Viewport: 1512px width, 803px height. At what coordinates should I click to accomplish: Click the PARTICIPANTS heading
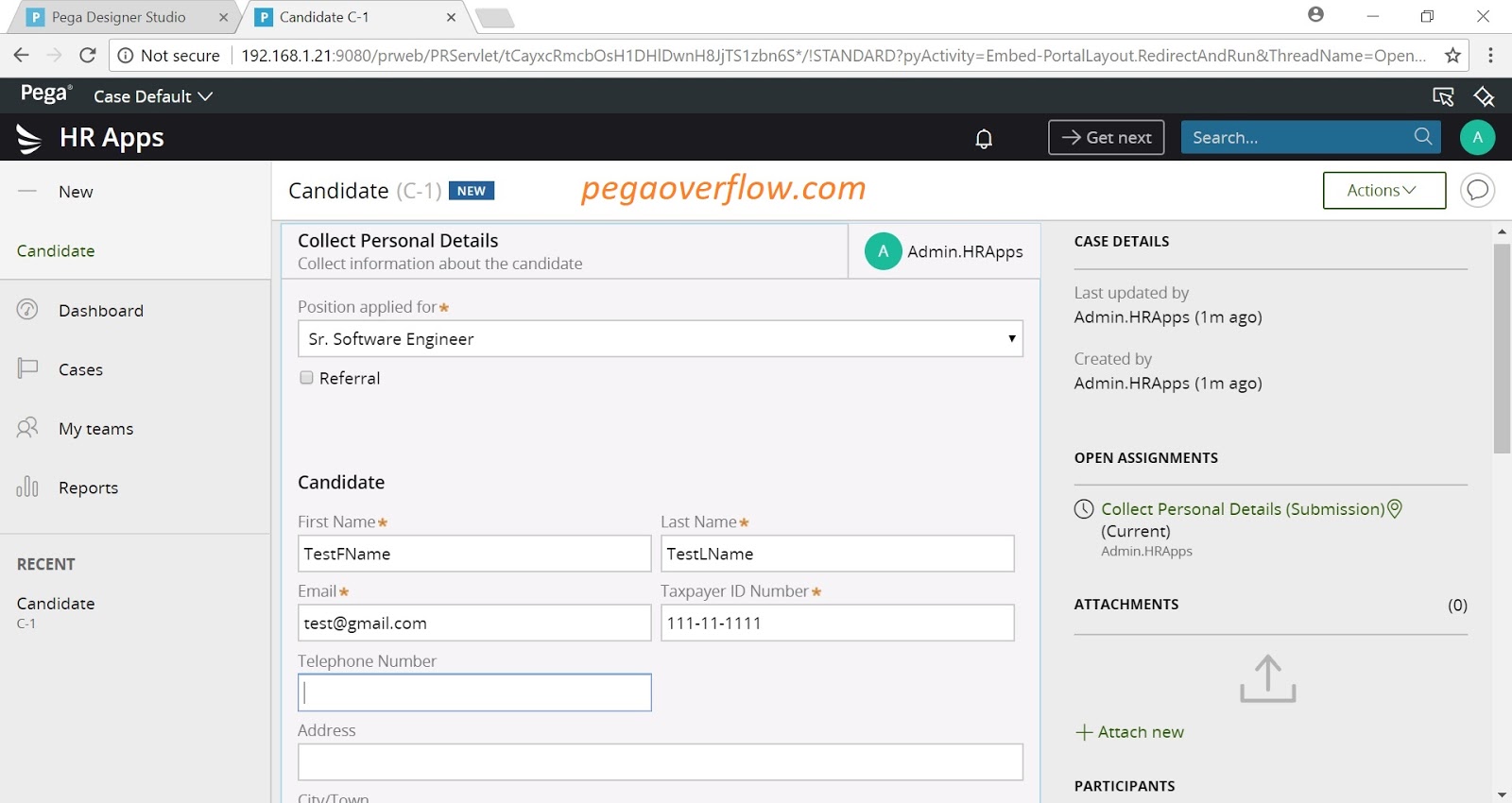pos(1125,786)
